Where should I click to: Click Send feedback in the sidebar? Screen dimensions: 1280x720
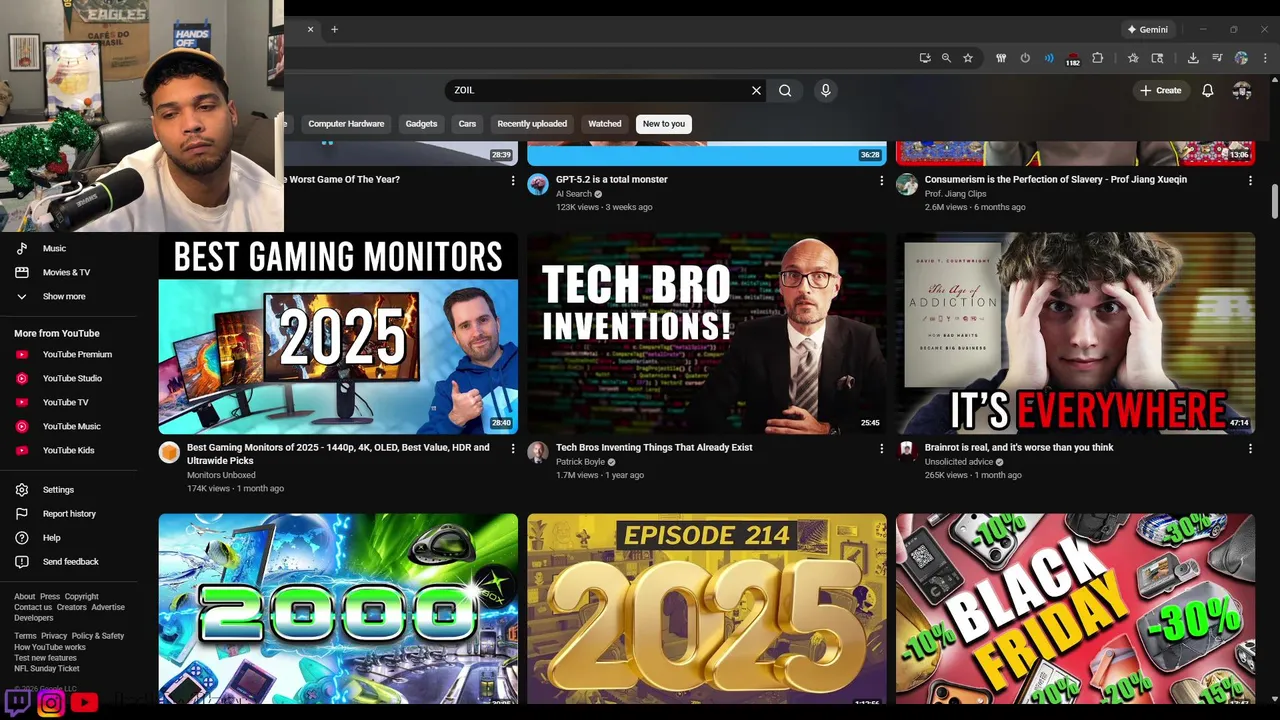(x=68, y=562)
